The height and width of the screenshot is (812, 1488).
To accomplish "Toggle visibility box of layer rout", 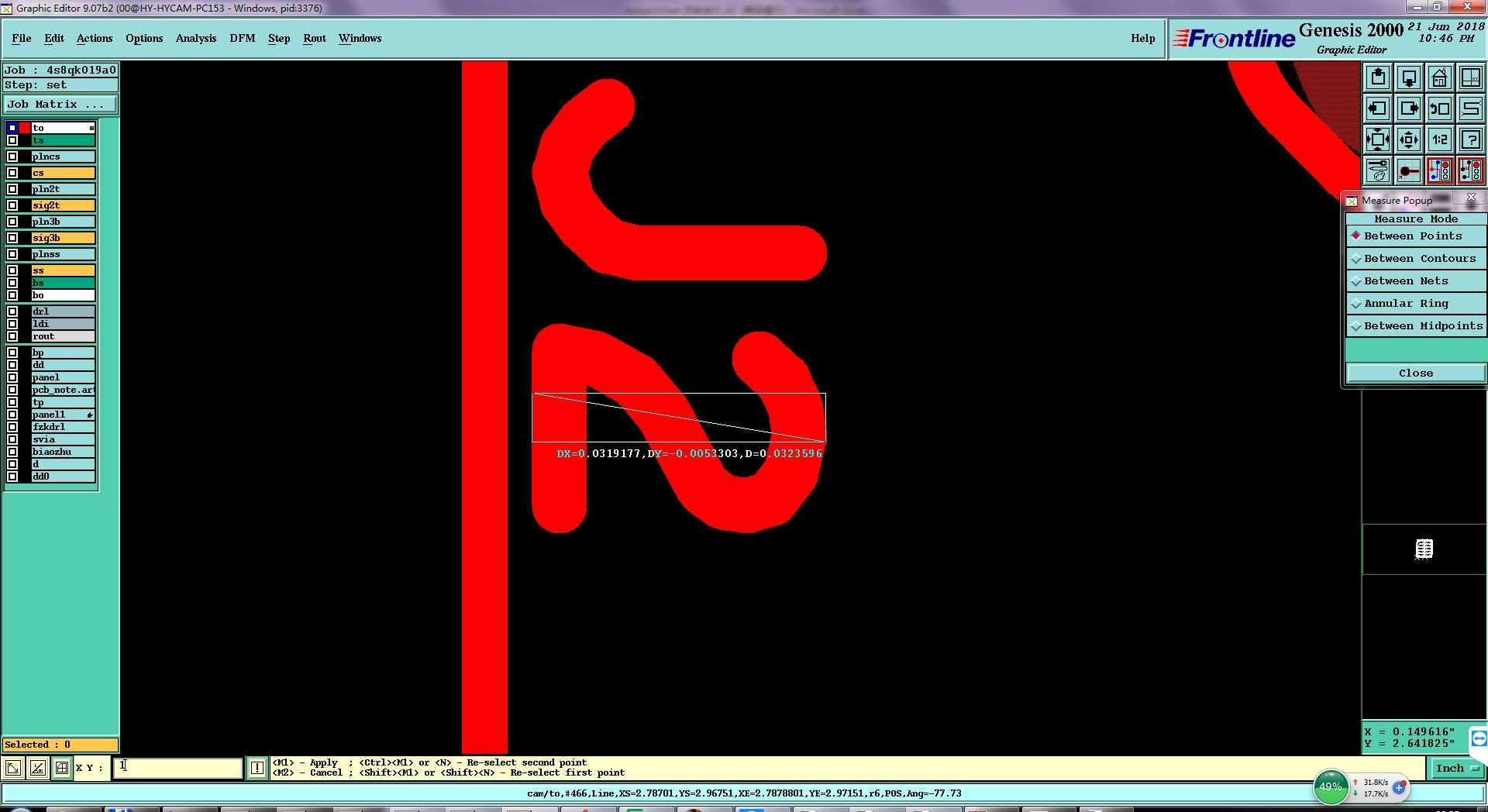I will (x=12, y=336).
